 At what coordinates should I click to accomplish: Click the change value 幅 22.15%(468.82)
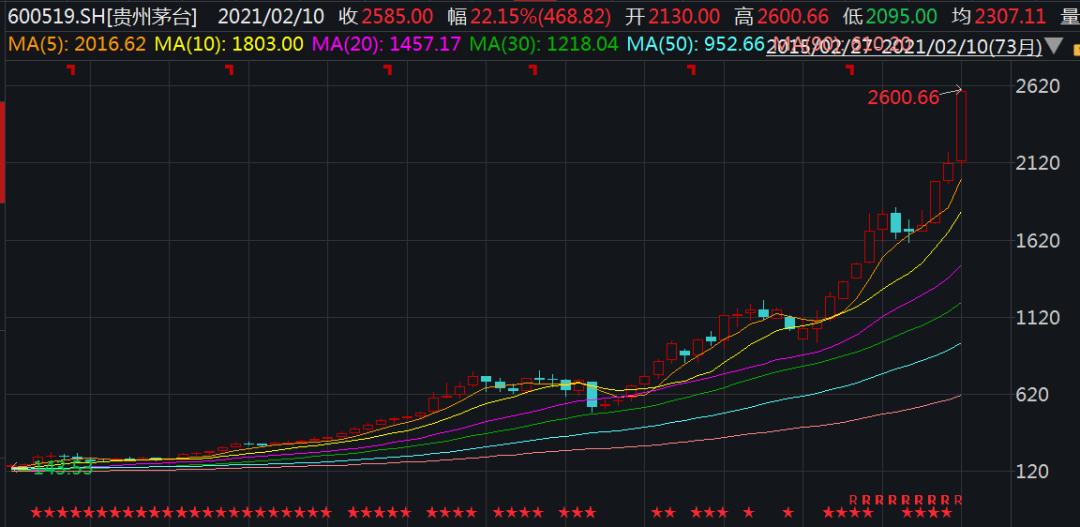tap(529, 16)
